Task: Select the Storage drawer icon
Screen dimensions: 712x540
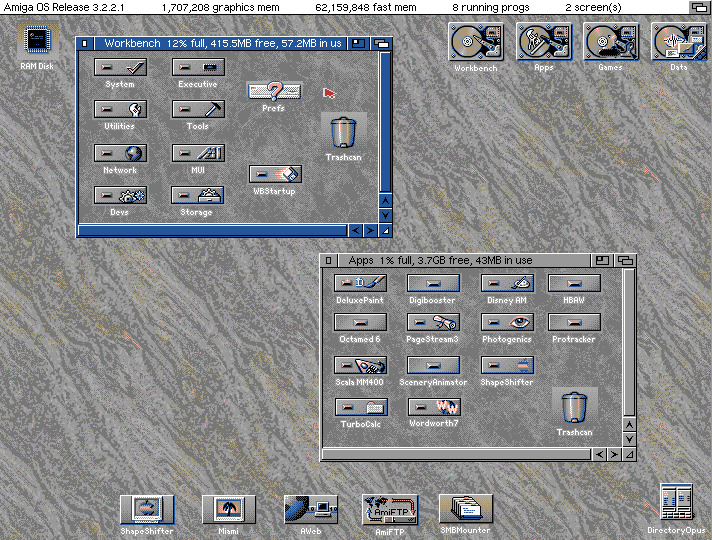Action: click(x=198, y=195)
